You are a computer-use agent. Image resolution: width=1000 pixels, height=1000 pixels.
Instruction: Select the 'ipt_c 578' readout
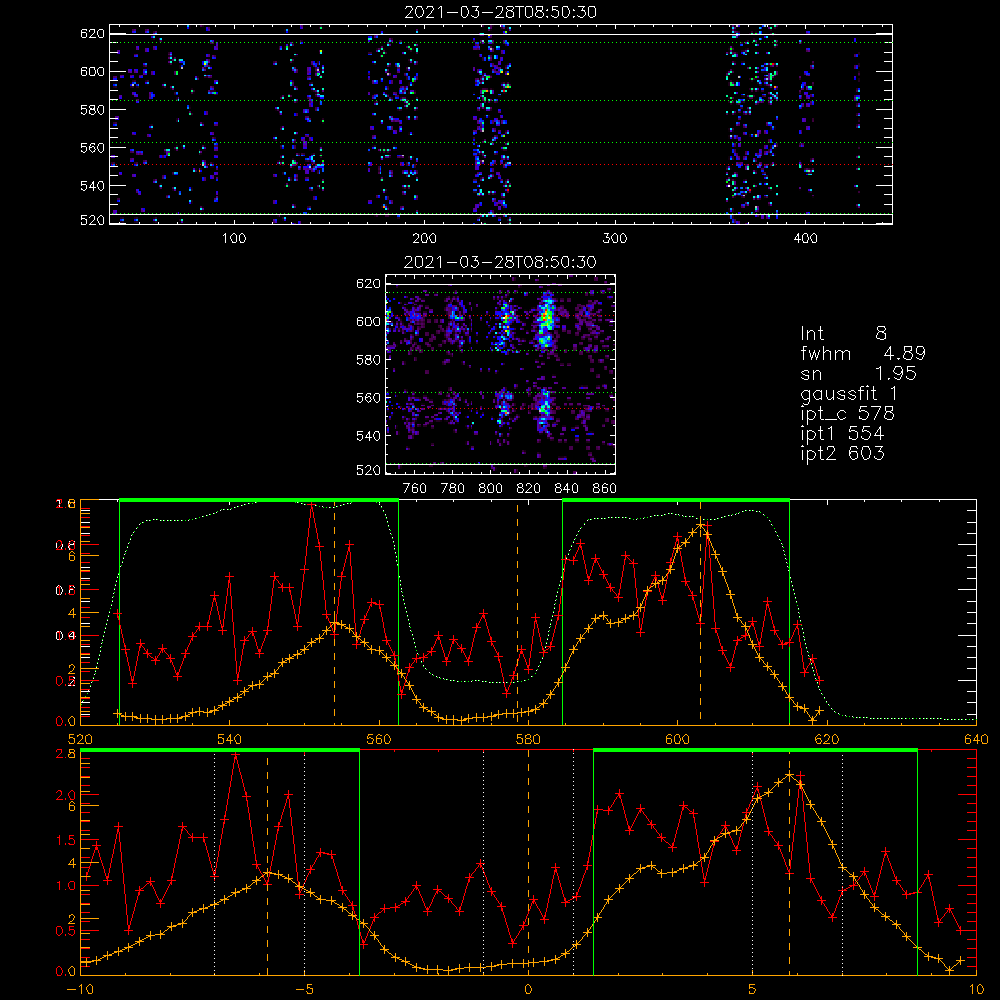tap(848, 414)
